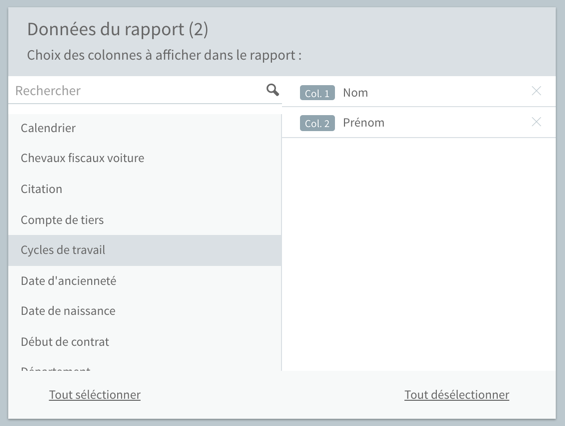Add Calendrier to the report columns
The height and width of the screenshot is (426, 565).
(145, 128)
